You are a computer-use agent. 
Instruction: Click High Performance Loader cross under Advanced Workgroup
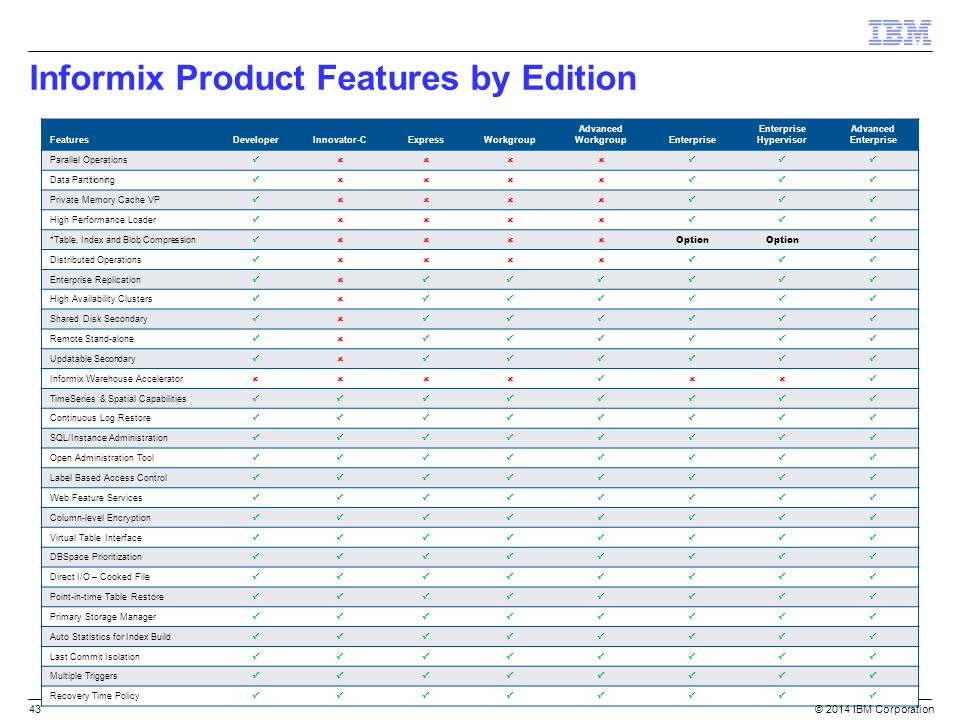coord(601,220)
